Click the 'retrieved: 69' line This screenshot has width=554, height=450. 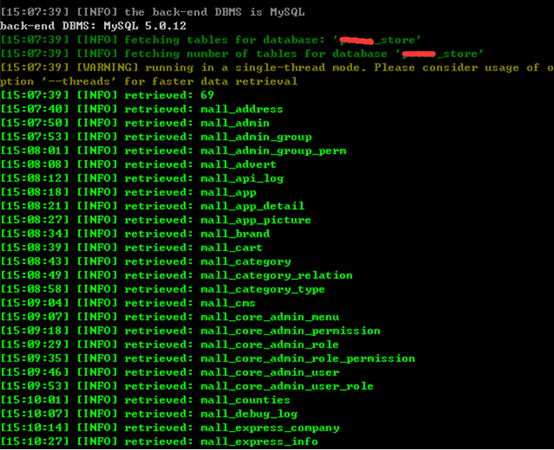tap(107, 95)
